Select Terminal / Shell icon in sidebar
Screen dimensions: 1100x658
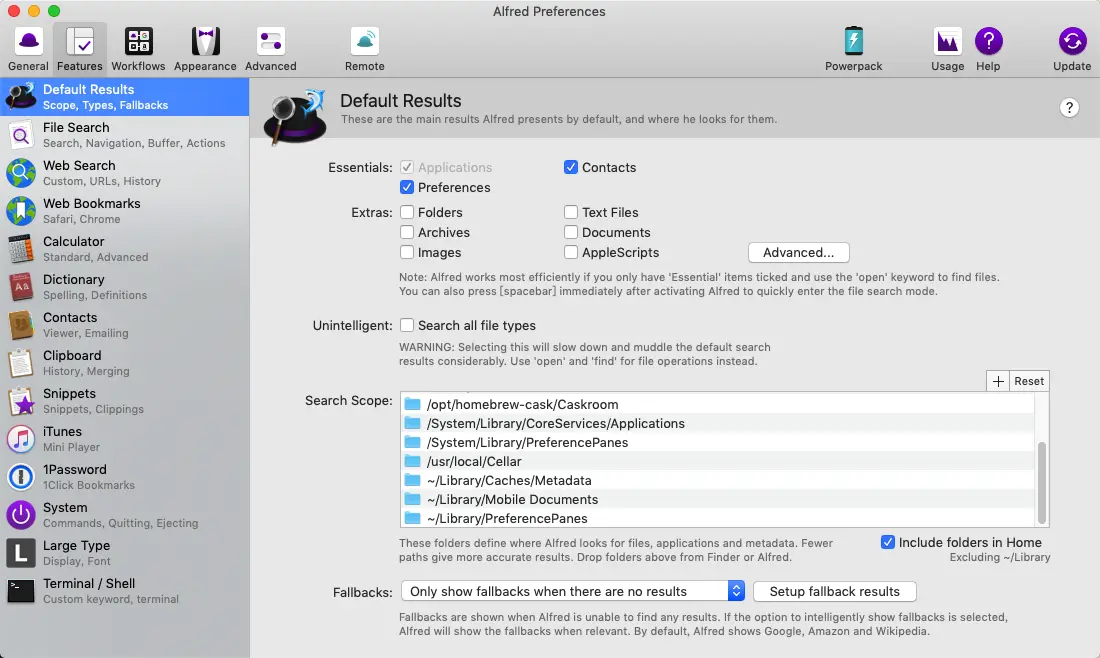click(21, 591)
